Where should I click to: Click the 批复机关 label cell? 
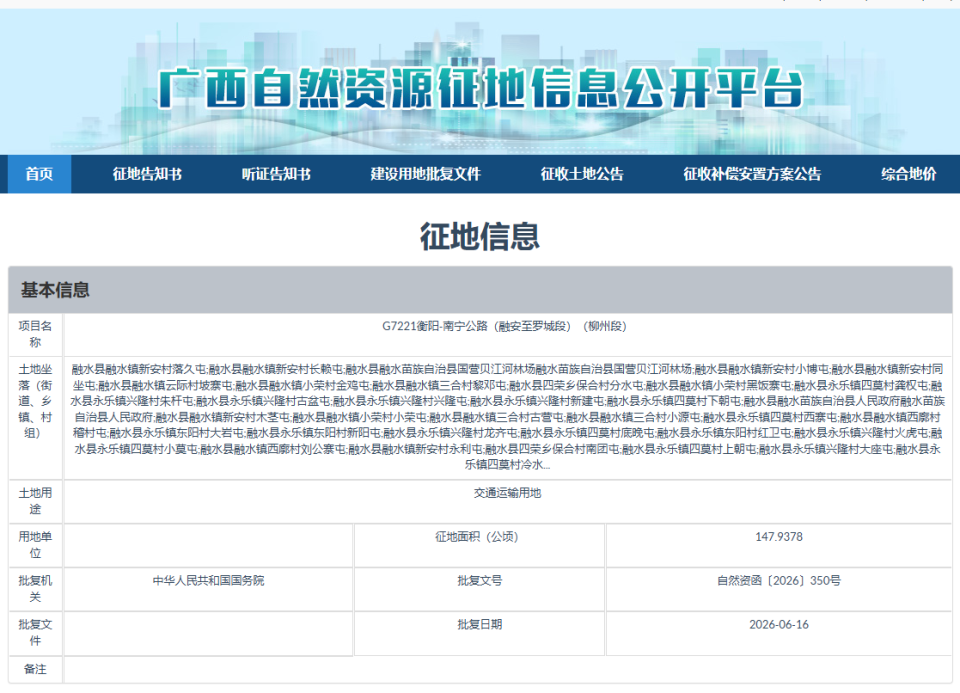[x=36, y=589]
